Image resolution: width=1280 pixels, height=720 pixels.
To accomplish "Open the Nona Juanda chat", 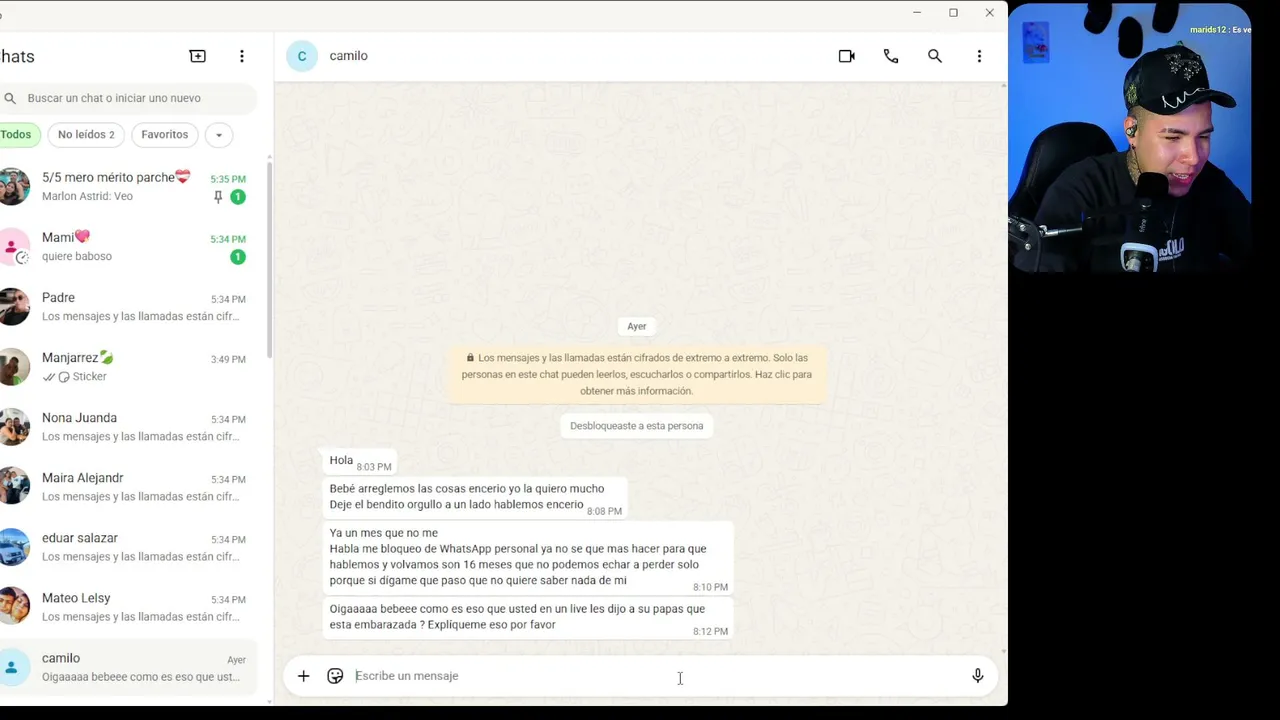I will pos(129,427).
